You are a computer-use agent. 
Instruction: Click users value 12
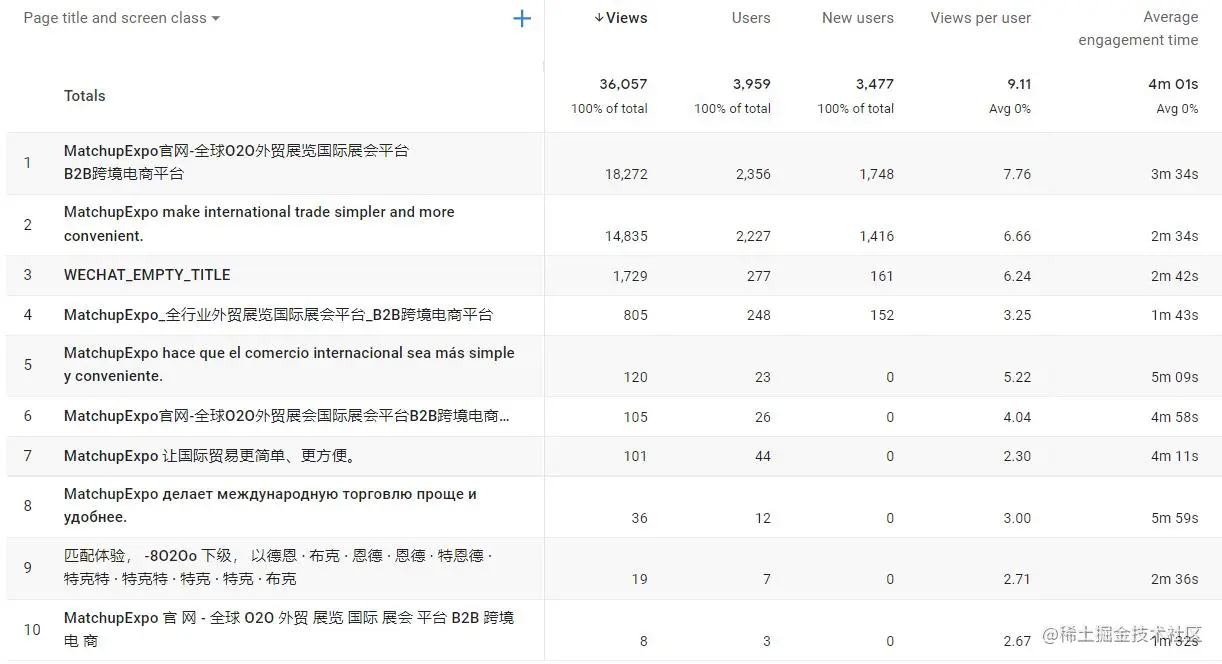pyautogui.click(x=763, y=518)
